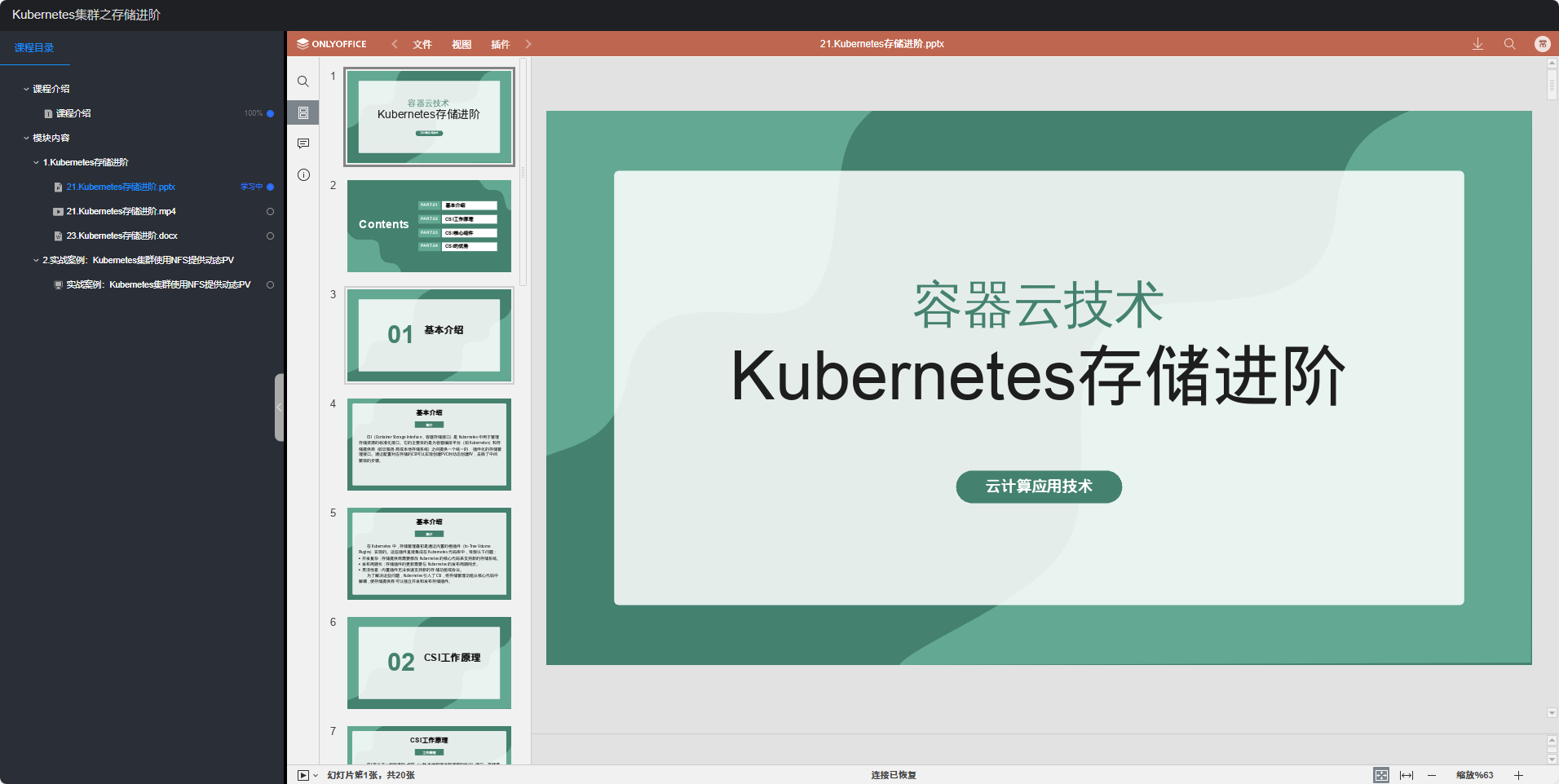Toggle the slide thumbnails panel icon
Image resolution: width=1559 pixels, height=784 pixels.
pos(303,112)
